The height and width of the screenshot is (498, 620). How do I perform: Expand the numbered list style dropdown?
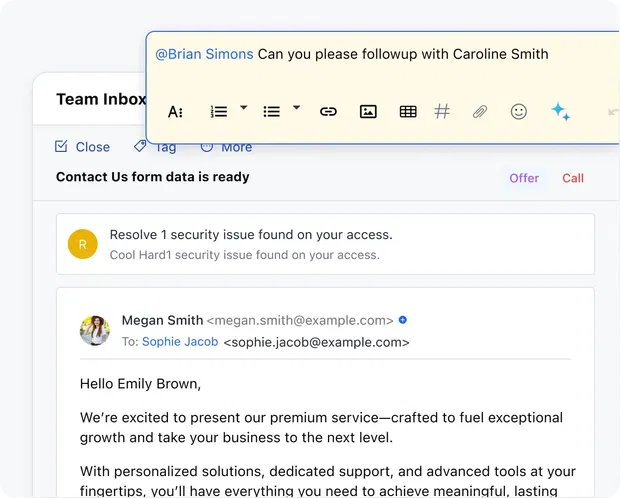(x=244, y=108)
